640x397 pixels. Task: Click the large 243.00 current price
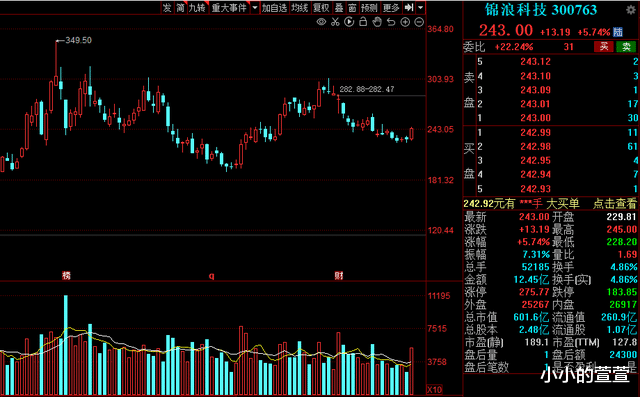tap(506, 31)
